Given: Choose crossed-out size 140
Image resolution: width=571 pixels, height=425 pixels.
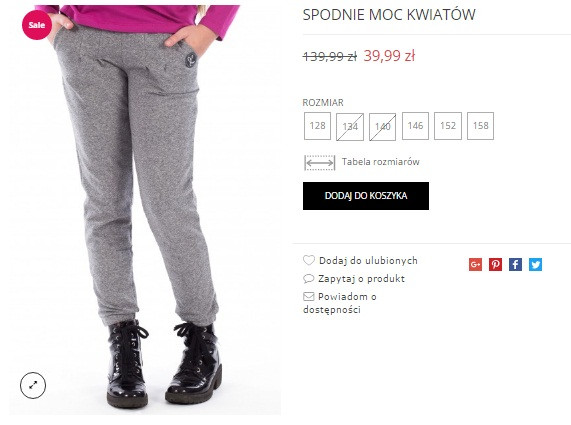Looking at the screenshot, I should point(382,127).
